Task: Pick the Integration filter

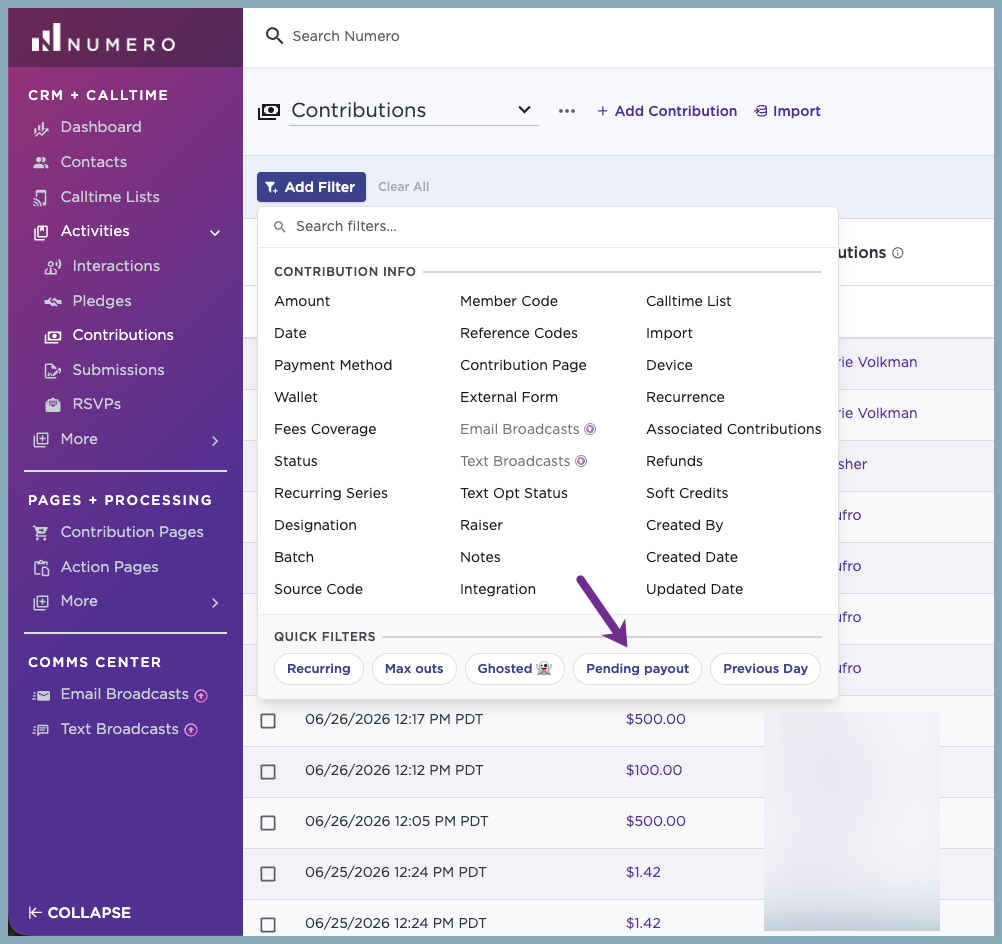Action: click(498, 589)
